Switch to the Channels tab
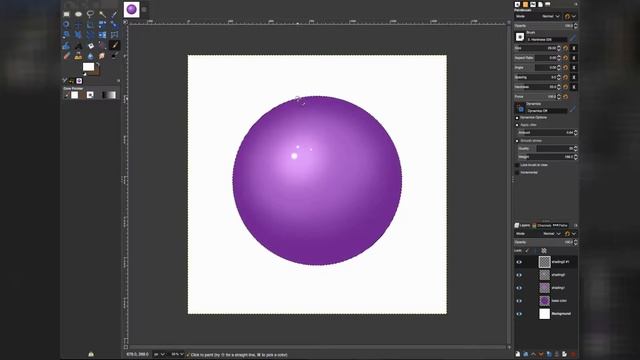 [542, 225]
